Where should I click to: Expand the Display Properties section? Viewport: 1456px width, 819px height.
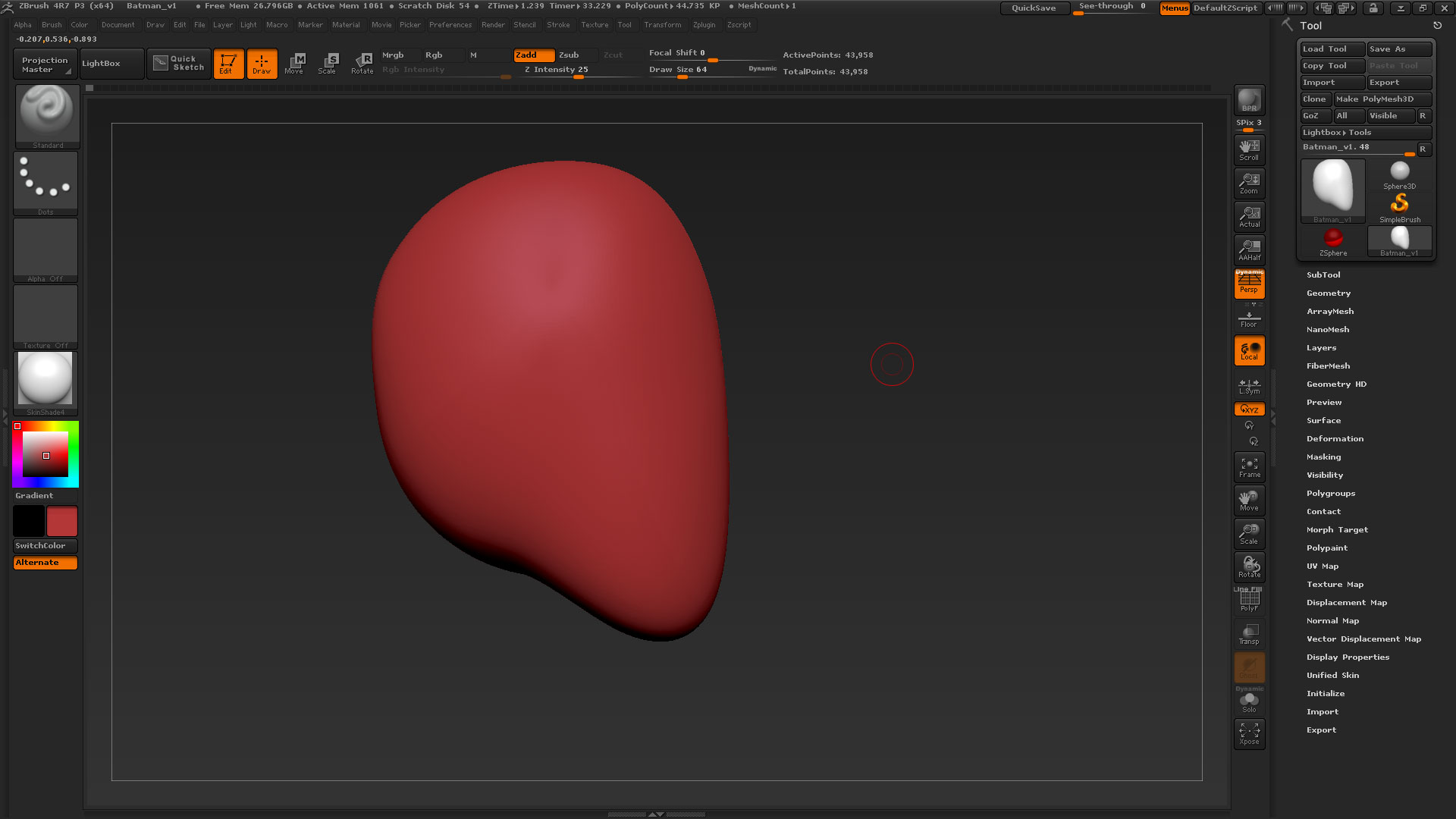(x=1348, y=657)
